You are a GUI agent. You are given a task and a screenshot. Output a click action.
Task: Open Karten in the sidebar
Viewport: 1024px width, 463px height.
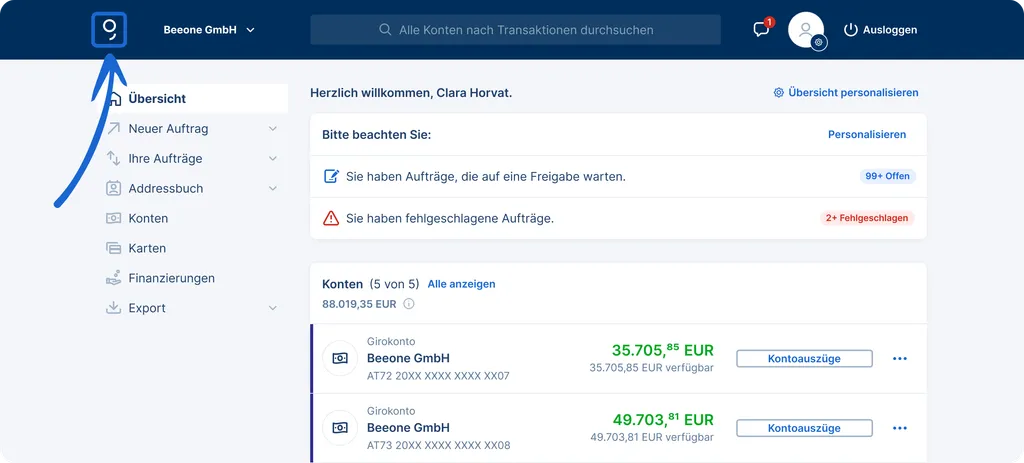coord(147,248)
